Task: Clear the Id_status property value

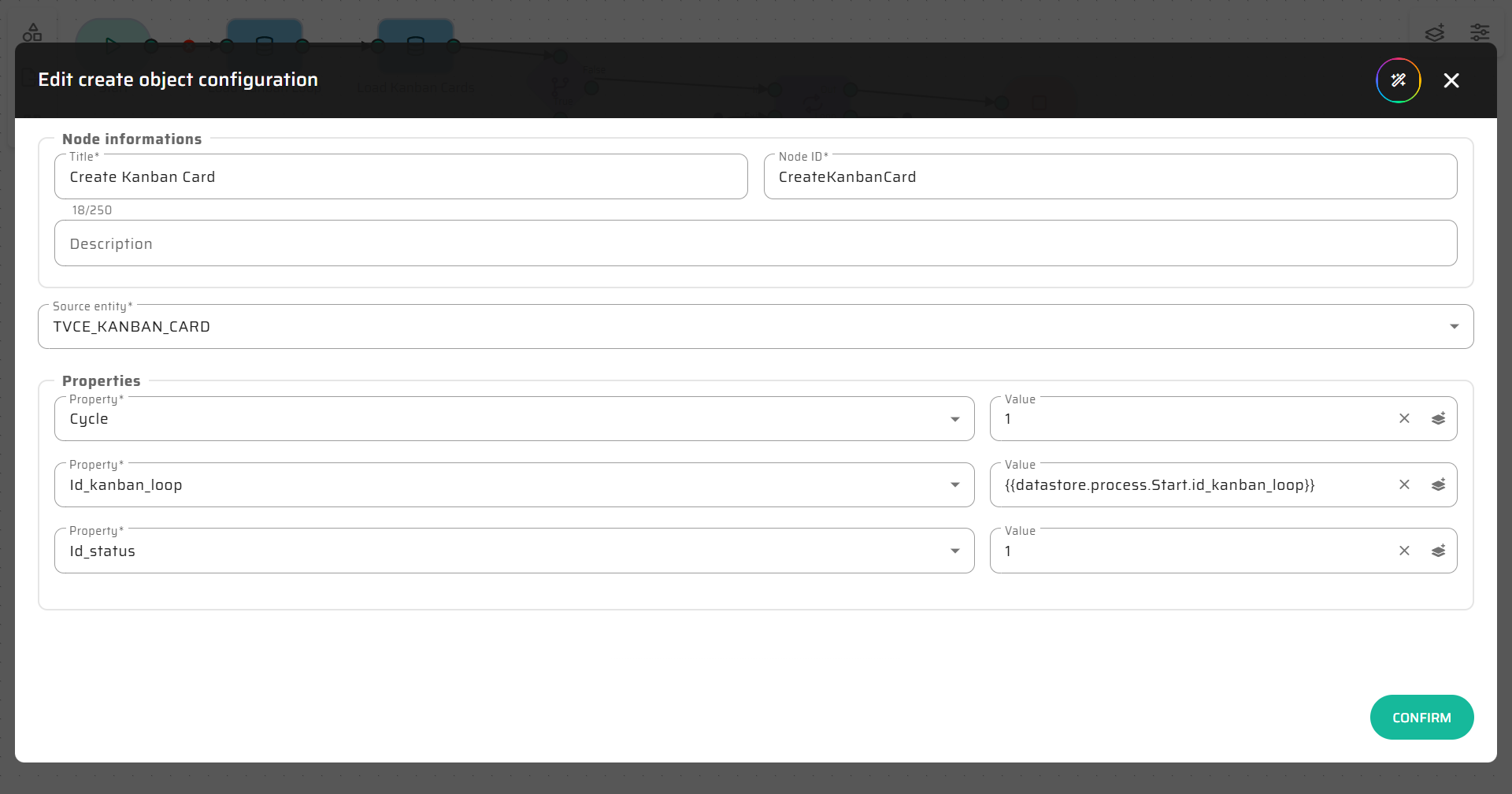Action: coord(1404,551)
